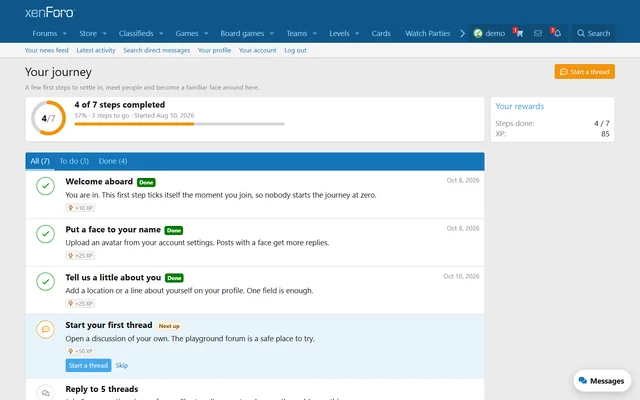The width and height of the screenshot is (640, 400).
Task: Click the Search magnifier button
Action: tap(593, 33)
